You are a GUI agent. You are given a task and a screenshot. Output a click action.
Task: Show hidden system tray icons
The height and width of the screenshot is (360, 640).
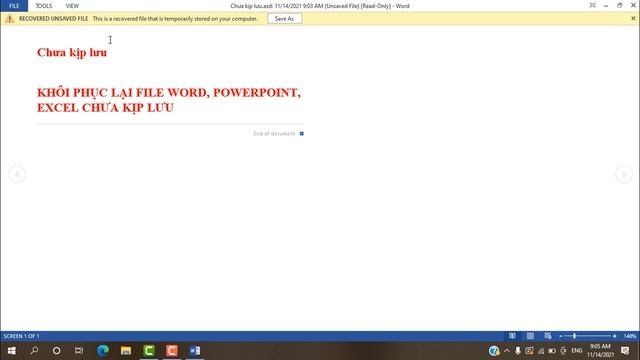pyautogui.click(x=507, y=351)
